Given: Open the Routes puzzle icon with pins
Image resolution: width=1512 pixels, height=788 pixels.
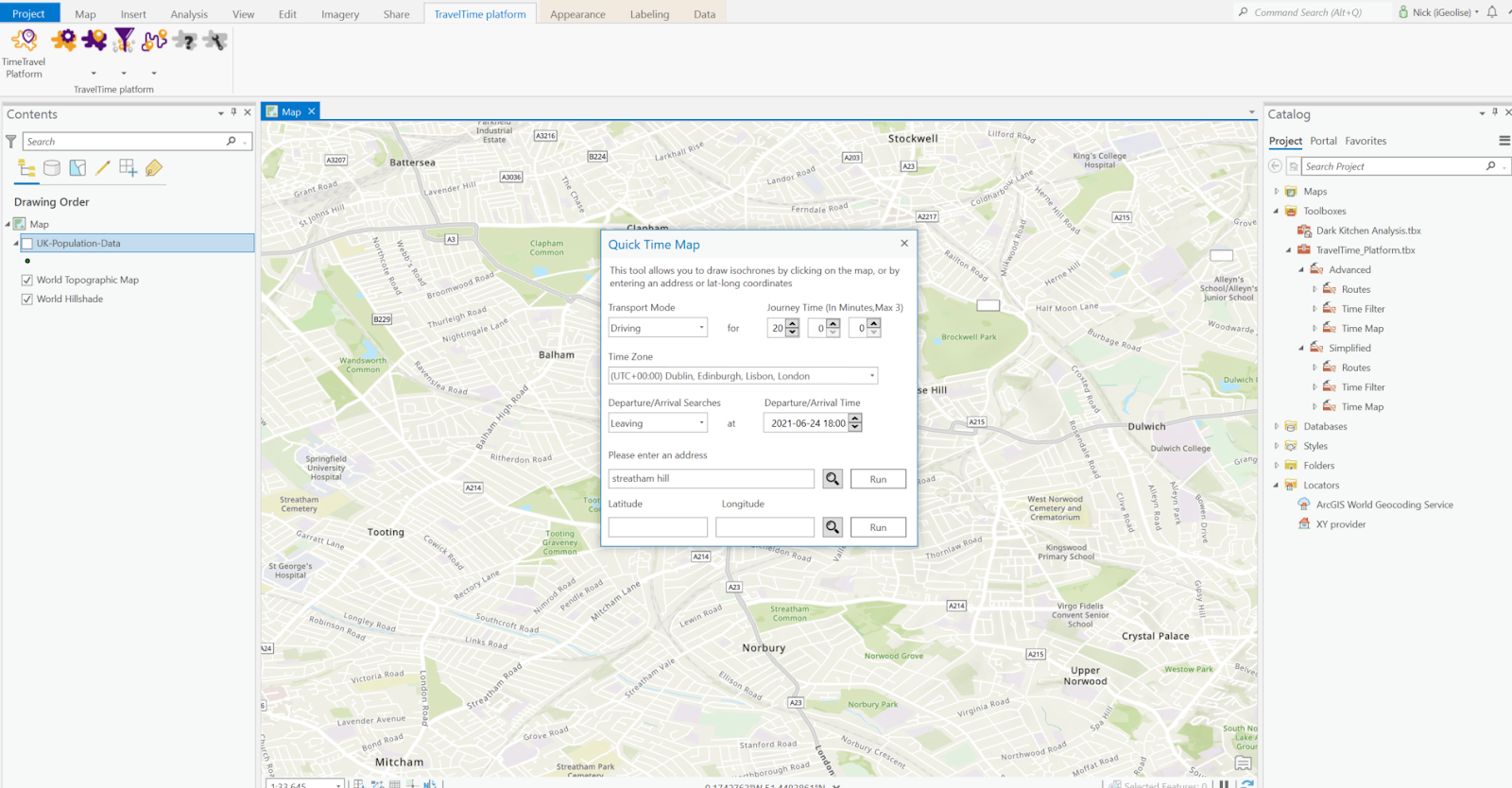Looking at the screenshot, I should [155, 40].
